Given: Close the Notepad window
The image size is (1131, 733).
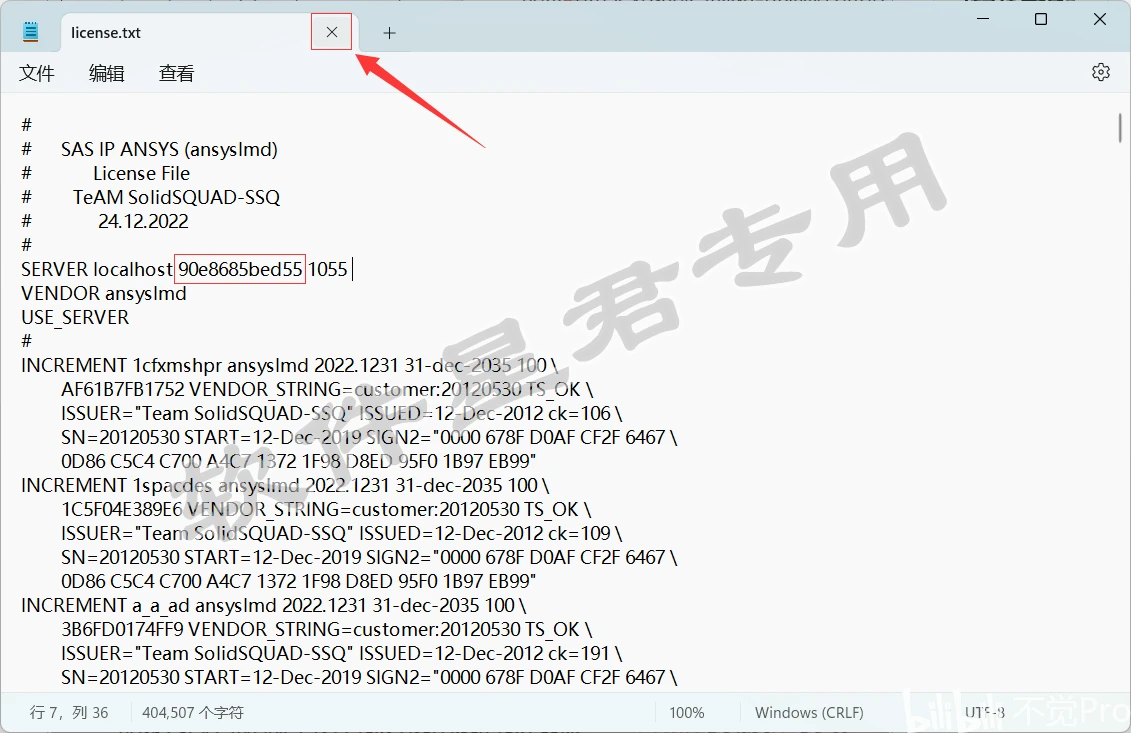Looking at the screenshot, I should 1099,19.
